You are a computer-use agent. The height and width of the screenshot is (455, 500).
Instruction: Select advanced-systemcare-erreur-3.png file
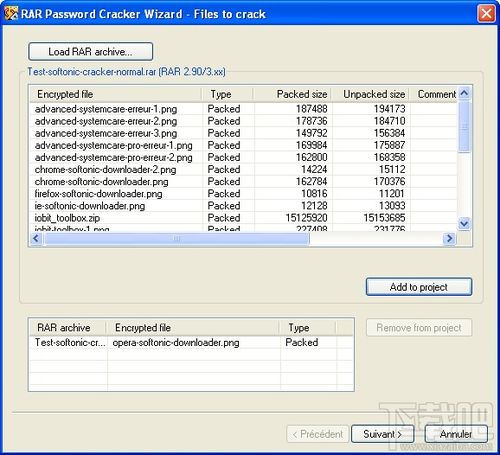point(106,133)
